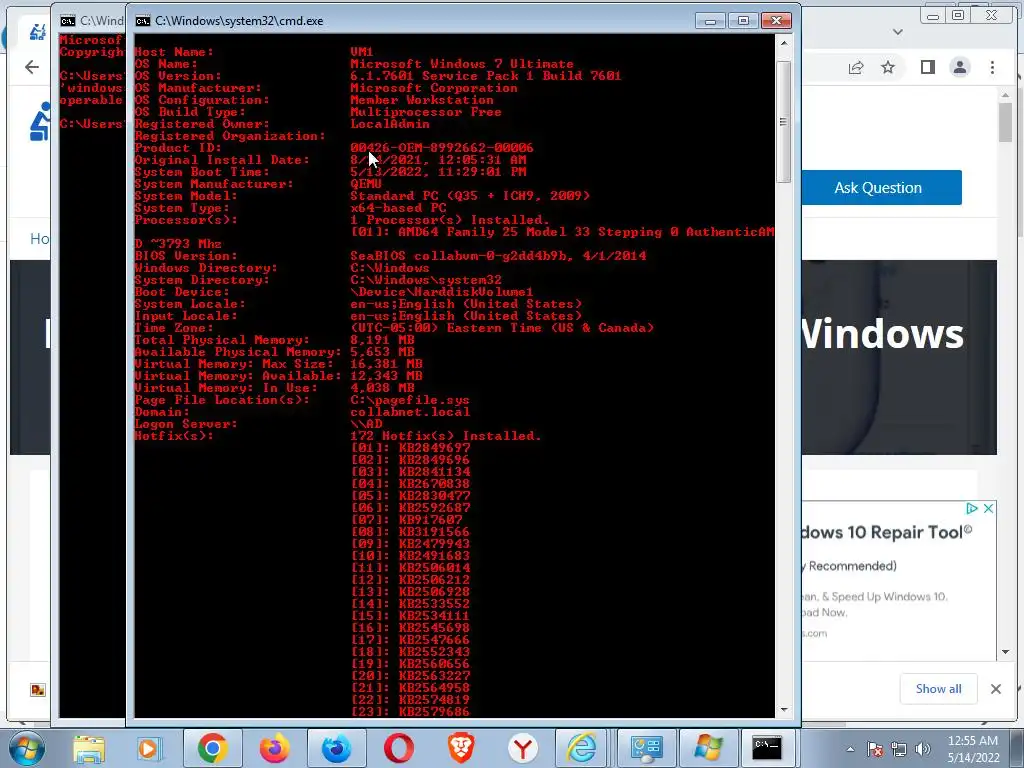Launch the blue fox browser taskbar icon
Viewport: 1024px width, 768px height.
pos(336,748)
